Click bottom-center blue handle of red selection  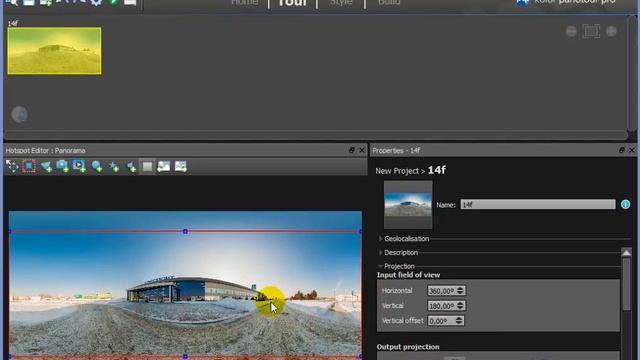click(x=185, y=357)
